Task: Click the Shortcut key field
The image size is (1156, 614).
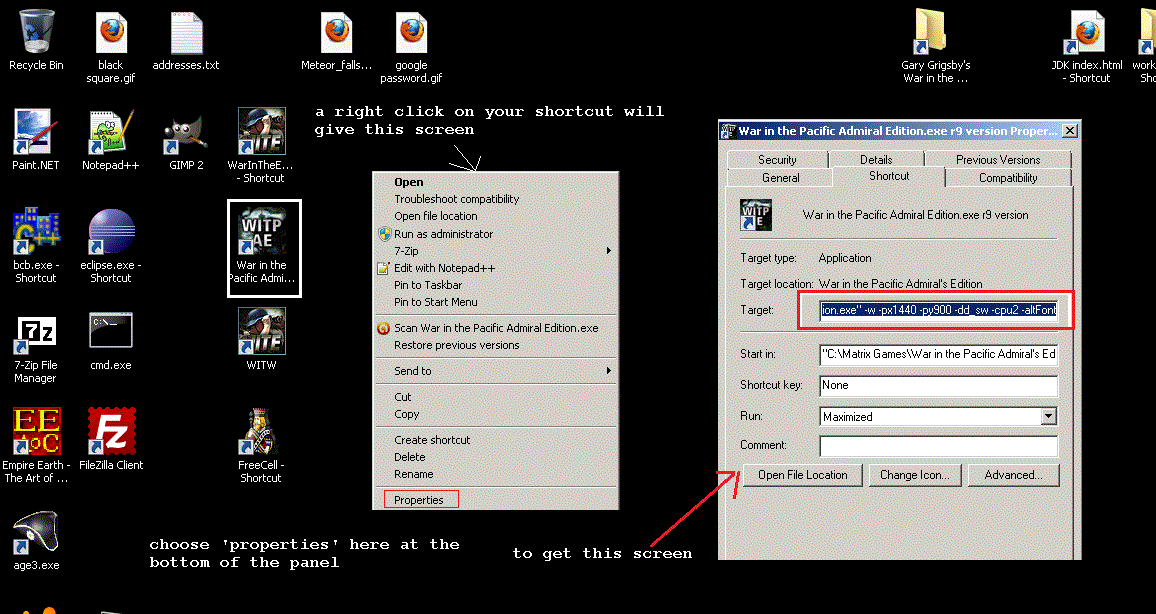Action: tap(939, 386)
